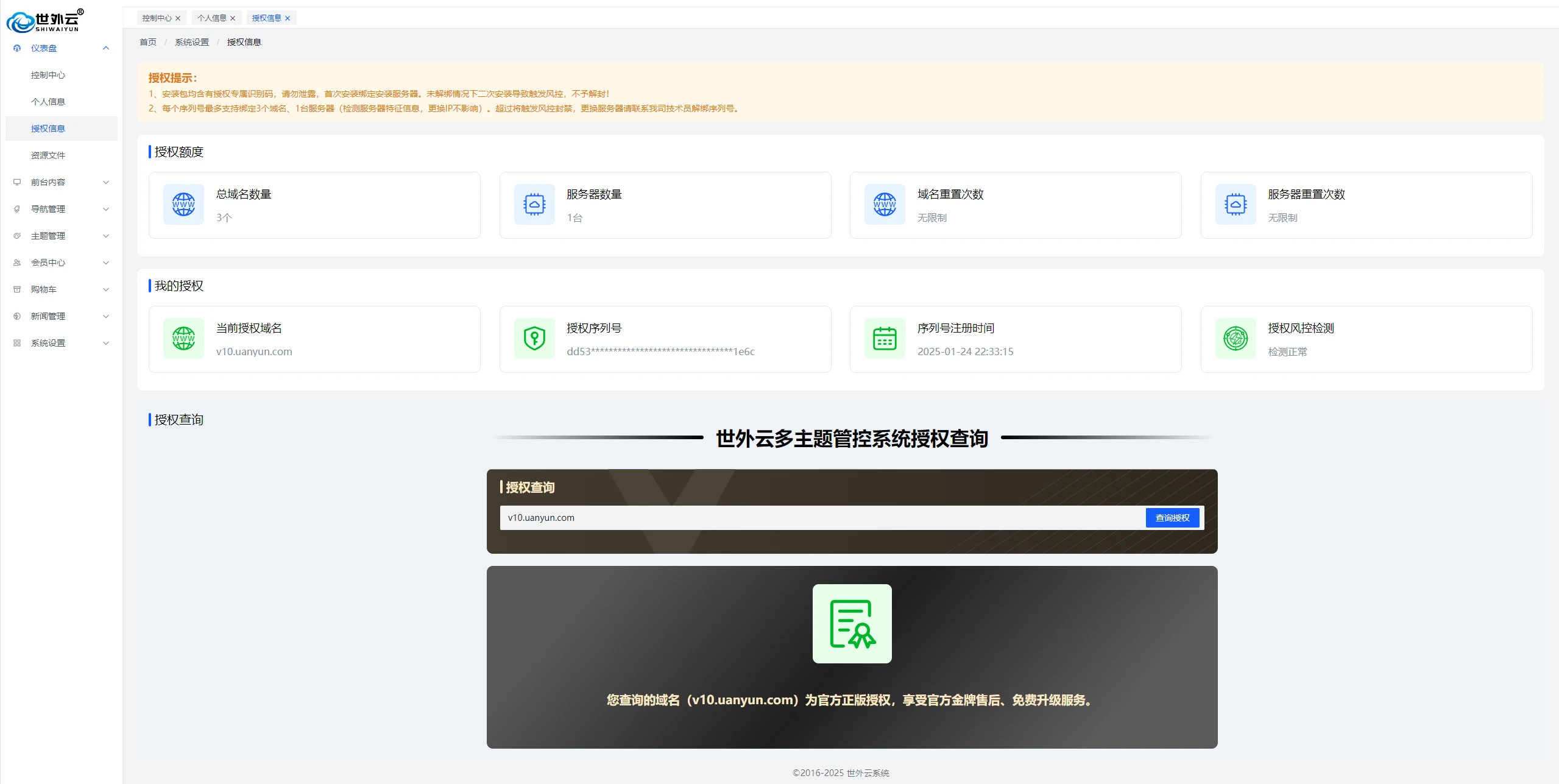This screenshot has width=1559, height=784.
Task: Click the 授权序列号 shield key icon
Action: coord(534,339)
